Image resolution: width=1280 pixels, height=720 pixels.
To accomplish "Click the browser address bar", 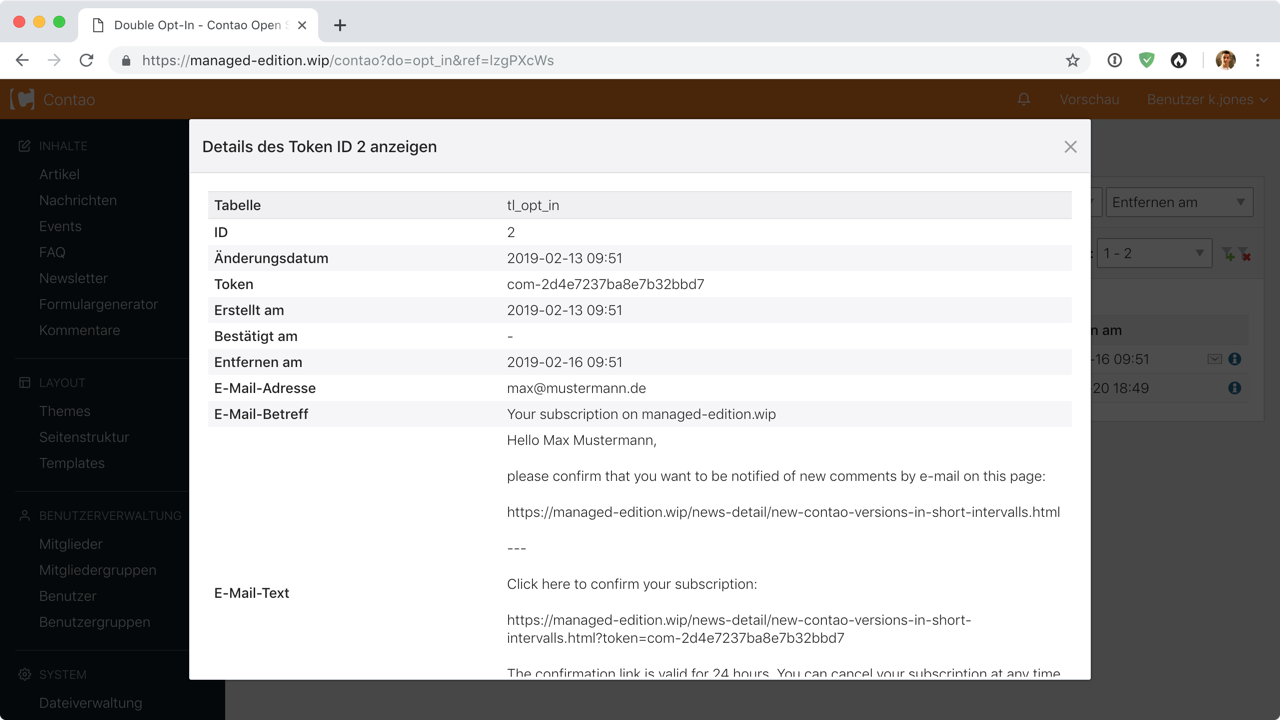I will pyautogui.click(x=600, y=60).
